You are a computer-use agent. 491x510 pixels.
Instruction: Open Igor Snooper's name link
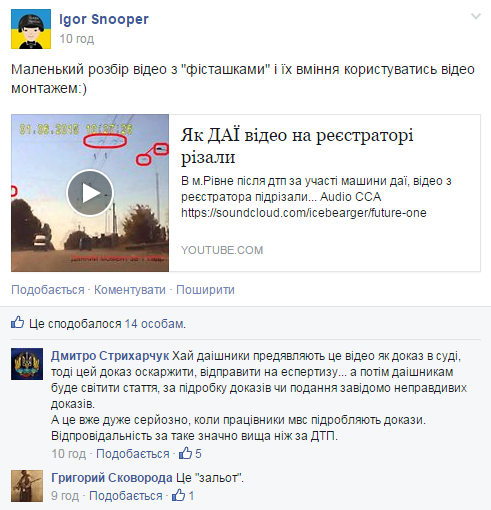(x=104, y=19)
